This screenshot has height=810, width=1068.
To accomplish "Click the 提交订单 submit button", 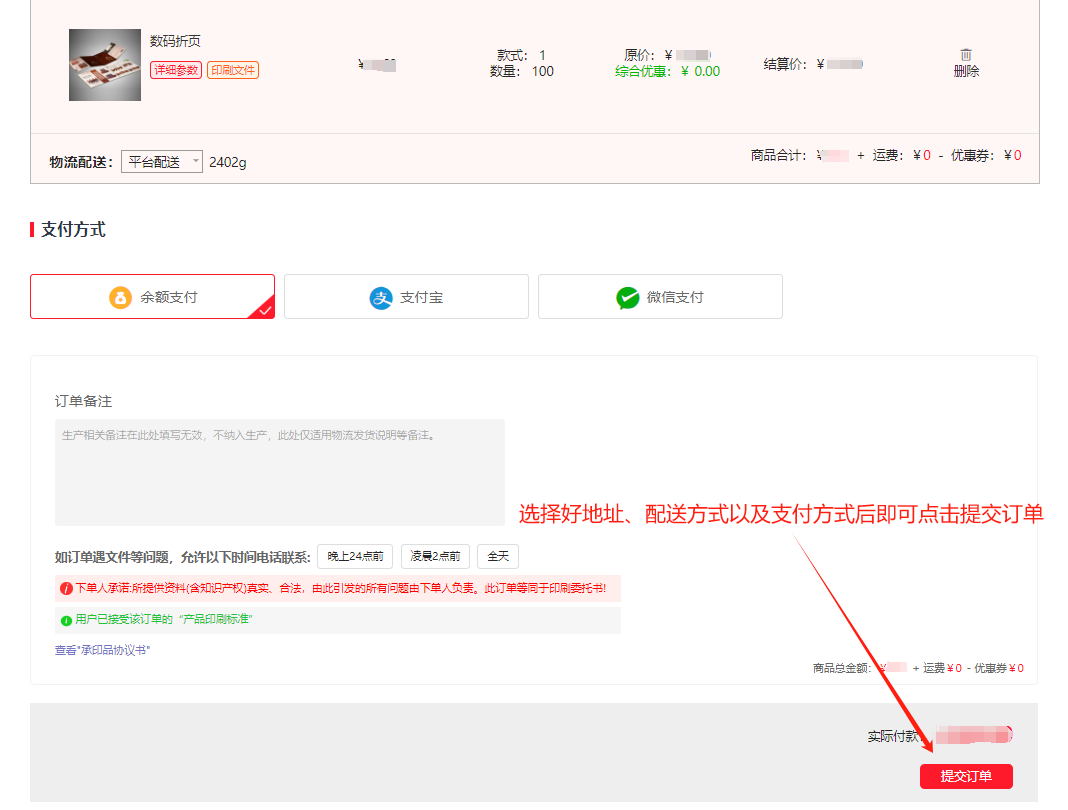I will click(x=966, y=777).
